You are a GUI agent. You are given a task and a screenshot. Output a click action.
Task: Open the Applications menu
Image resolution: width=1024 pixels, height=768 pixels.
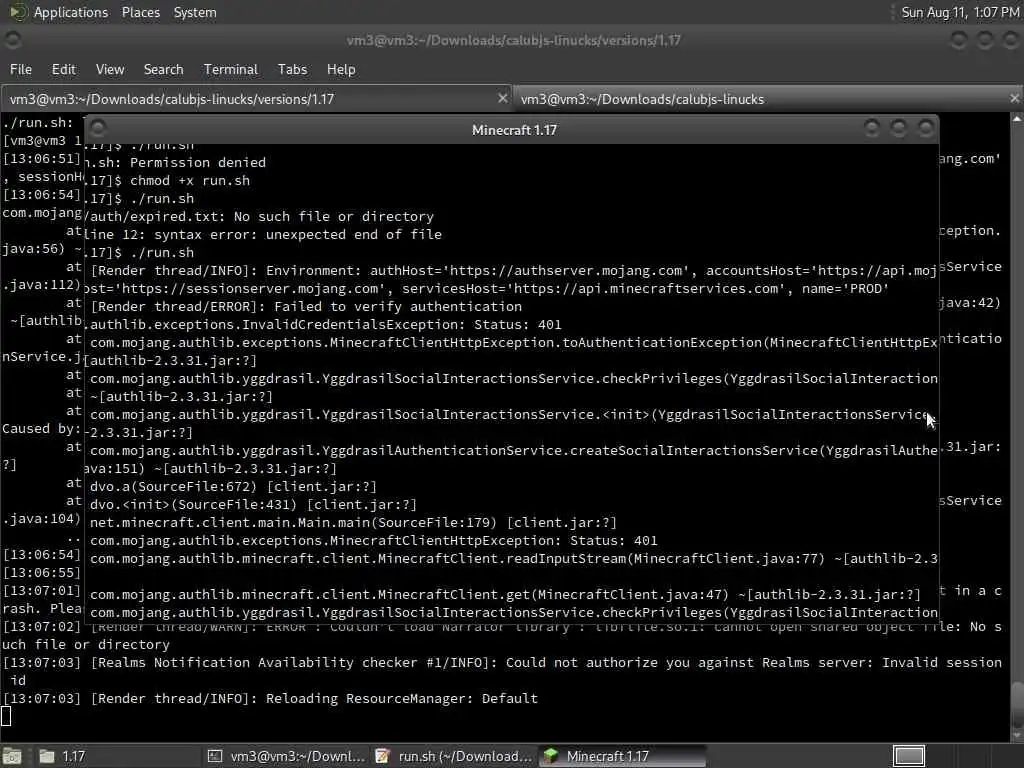point(71,12)
